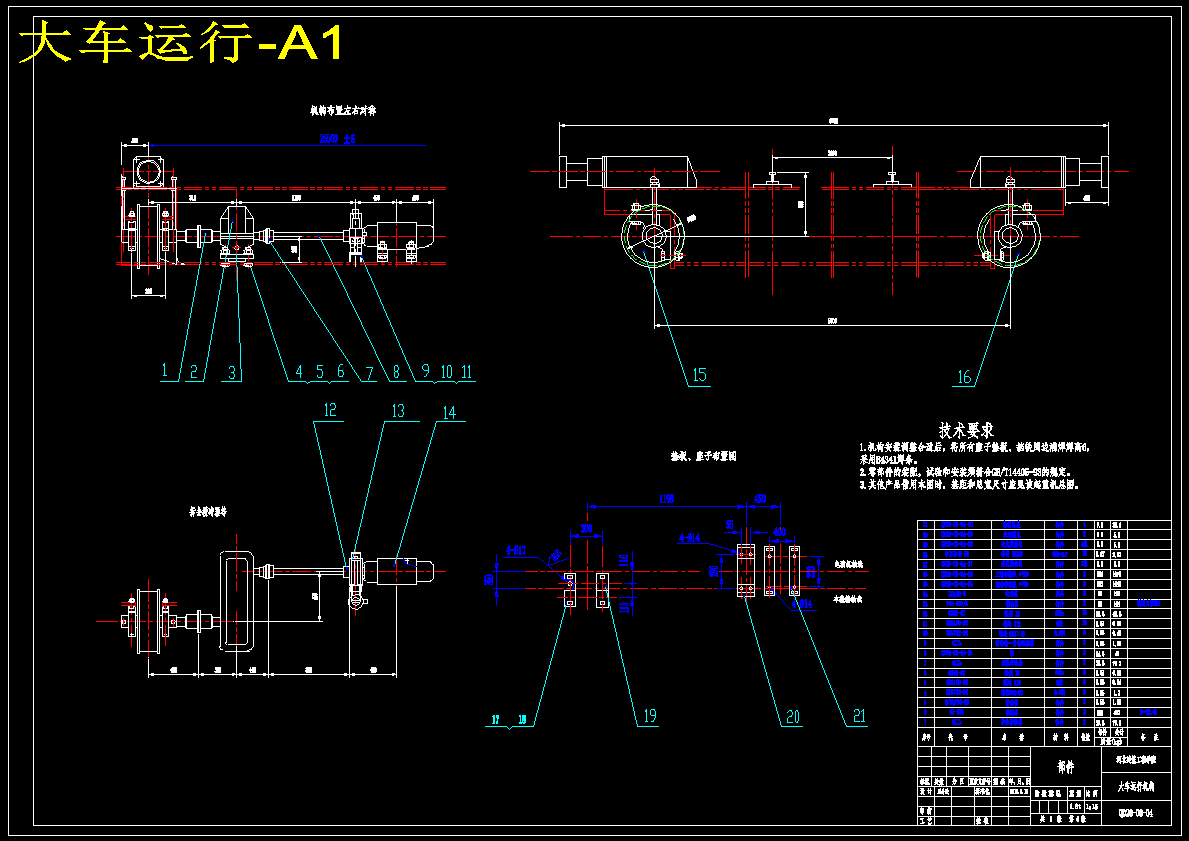
Task: Pick part balloon number 10
Action: click(447, 372)
